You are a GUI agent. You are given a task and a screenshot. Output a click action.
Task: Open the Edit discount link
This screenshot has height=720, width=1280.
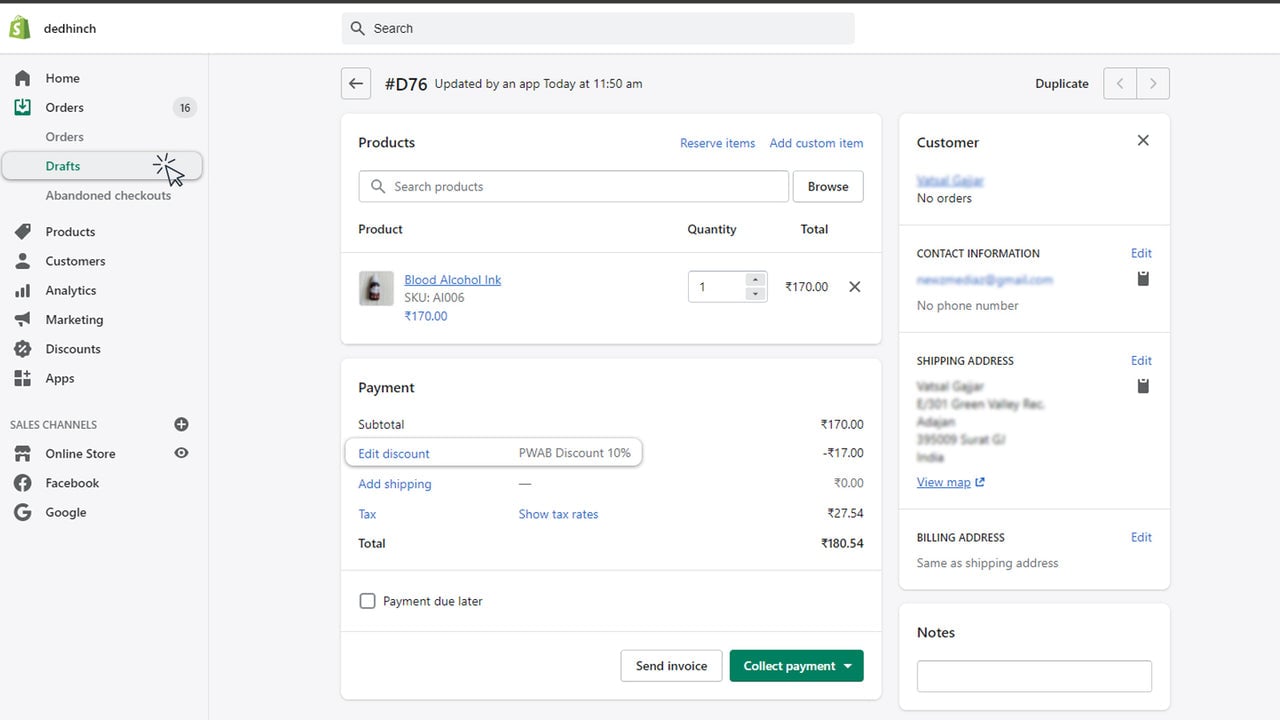coord(394,454)
